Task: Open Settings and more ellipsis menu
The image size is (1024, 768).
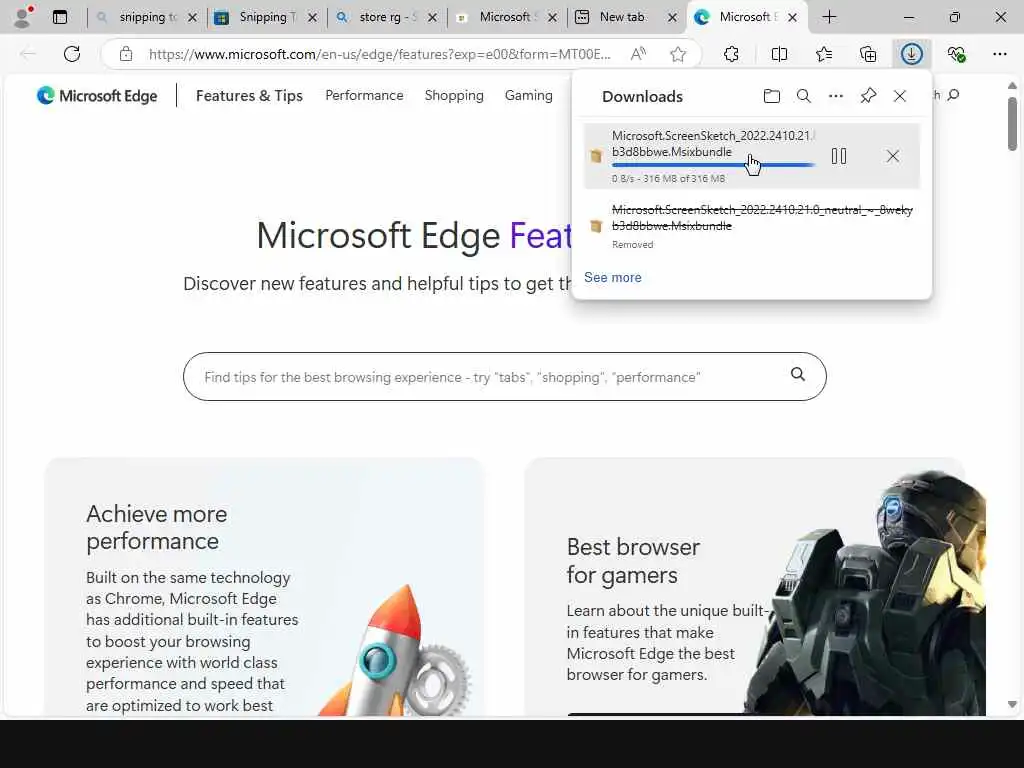Action: pyautogui.click(x=1000, y=54)
